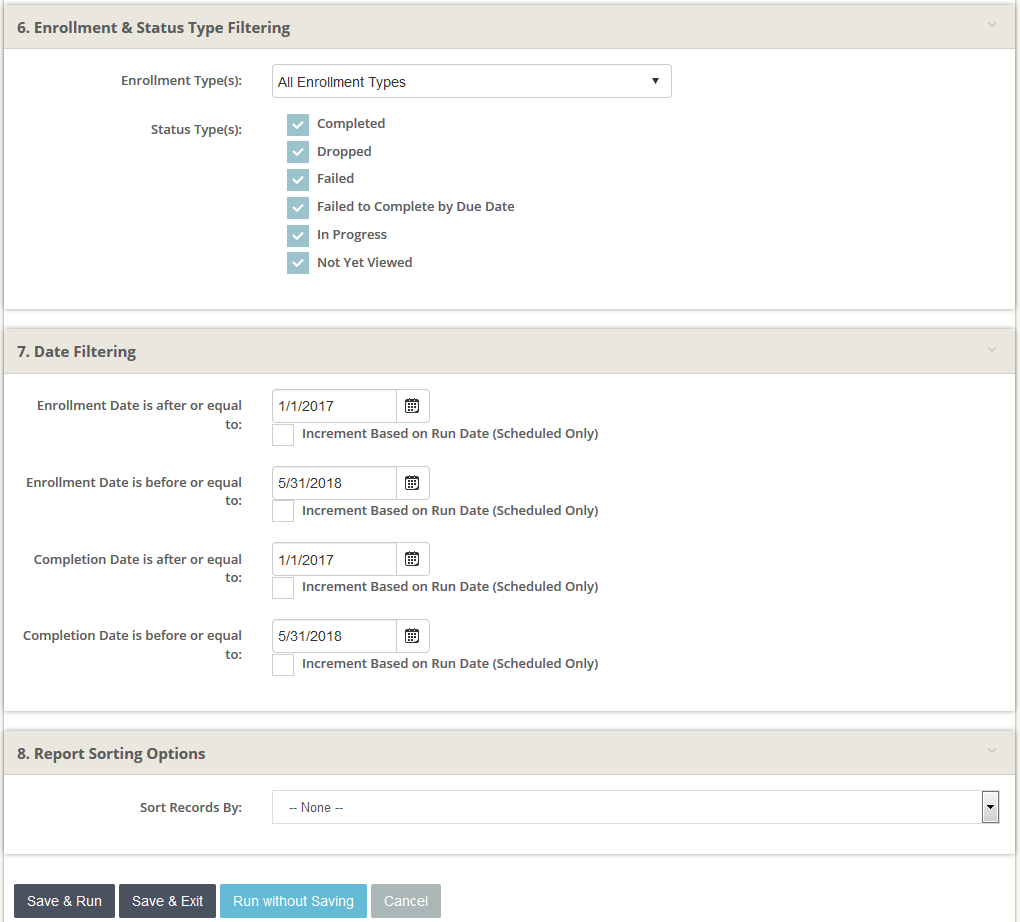Uncheck Failed to Complete by Due Date
The image size is (1020, 922).
(298, 207)
